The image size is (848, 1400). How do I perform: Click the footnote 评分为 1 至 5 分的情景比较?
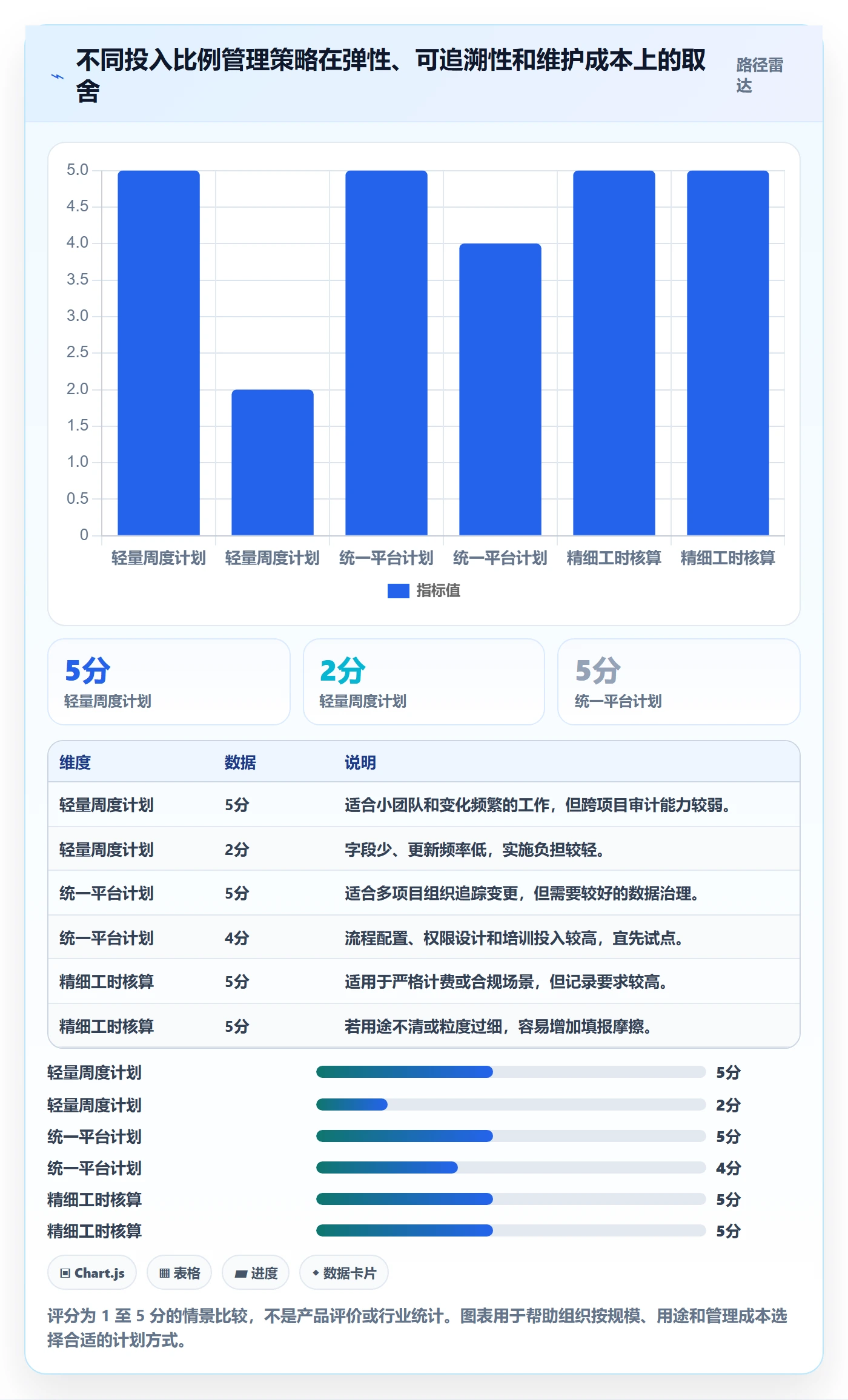tap(417, 1327)
